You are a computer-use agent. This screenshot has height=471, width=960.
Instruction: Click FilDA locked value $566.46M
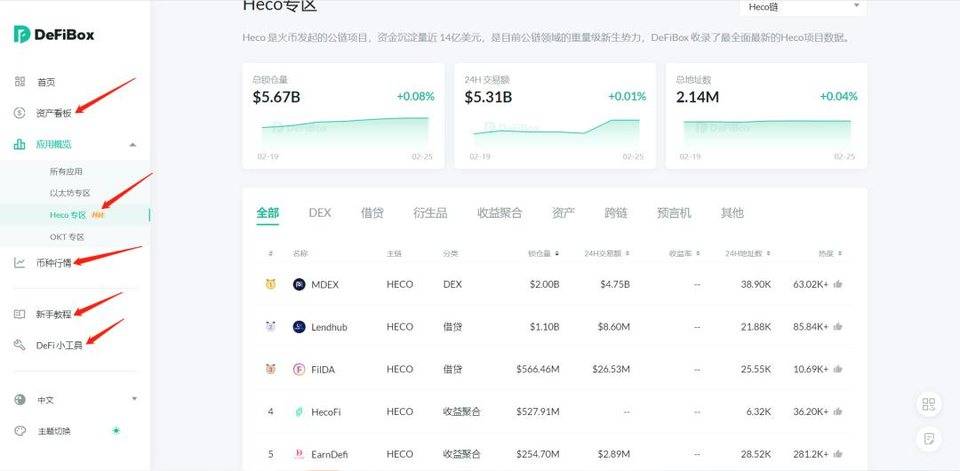(538, 369)
